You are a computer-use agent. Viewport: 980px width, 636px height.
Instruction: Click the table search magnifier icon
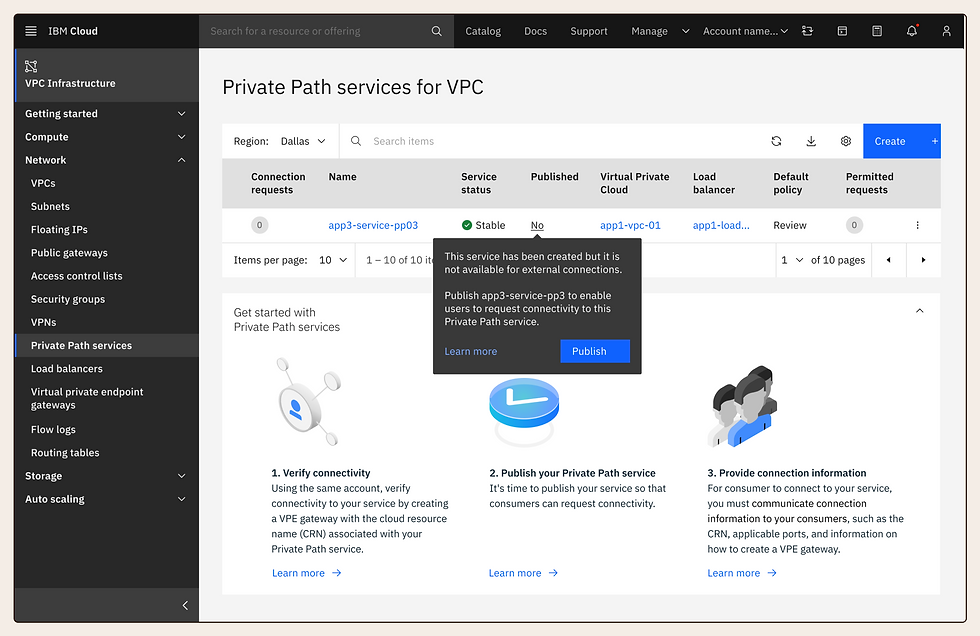pos(356,141)
